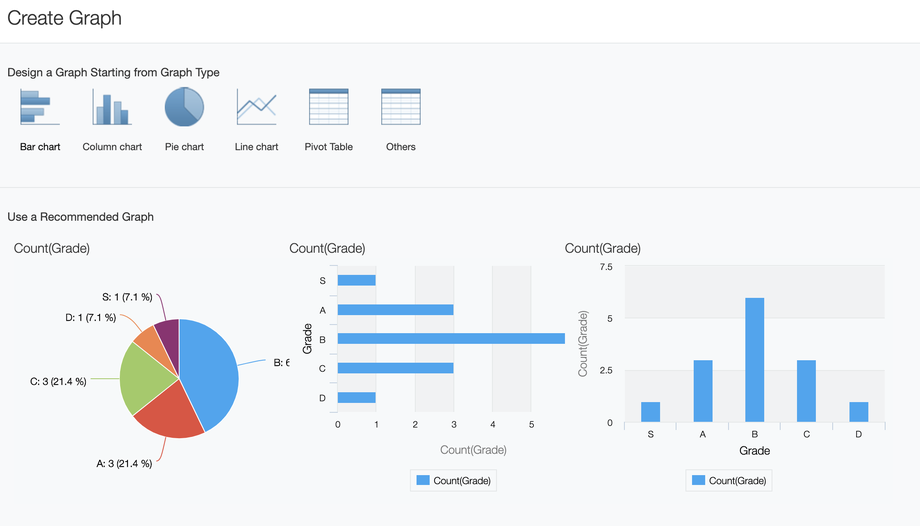
Task: Click the Others graph type icon
Action: 400,107
